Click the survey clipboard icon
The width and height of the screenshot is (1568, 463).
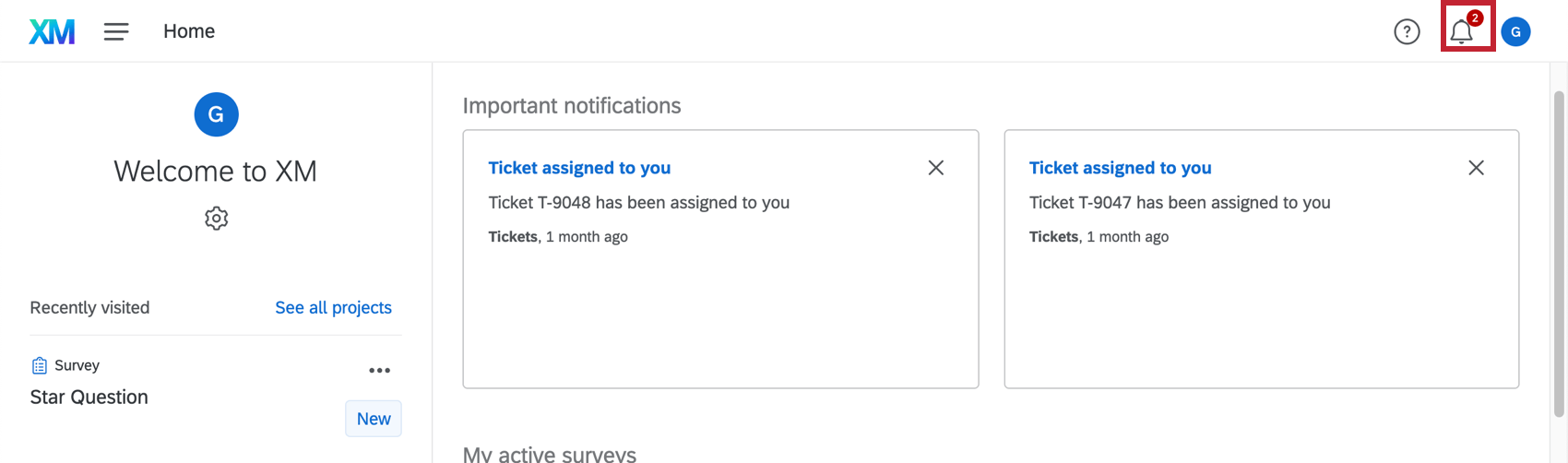coord(39,366)
